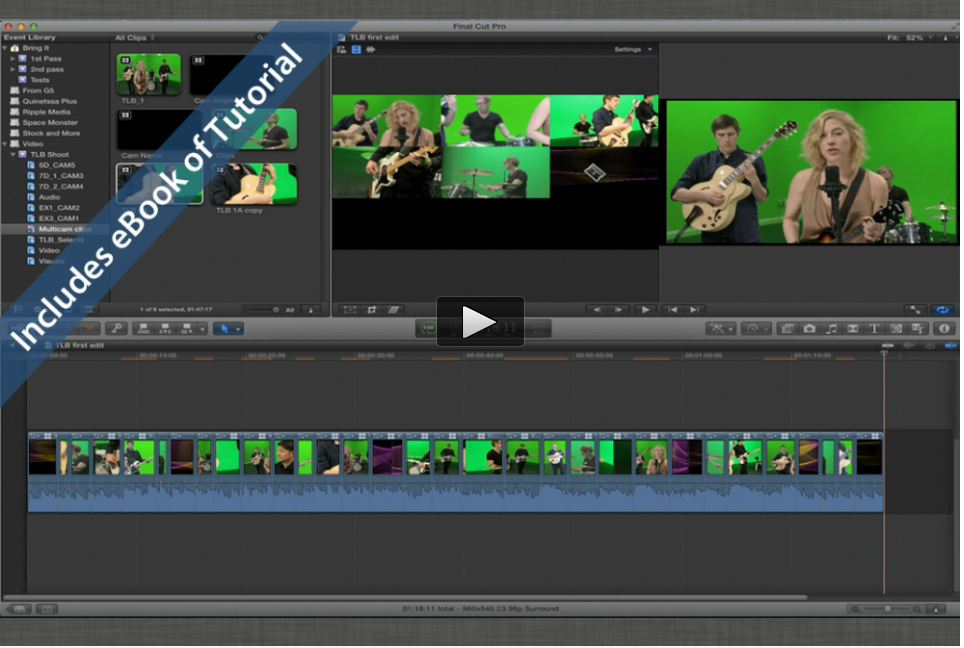964x648 pixels.
Task: Adjust the clip duration slider in browser
Action: point(263,310)
